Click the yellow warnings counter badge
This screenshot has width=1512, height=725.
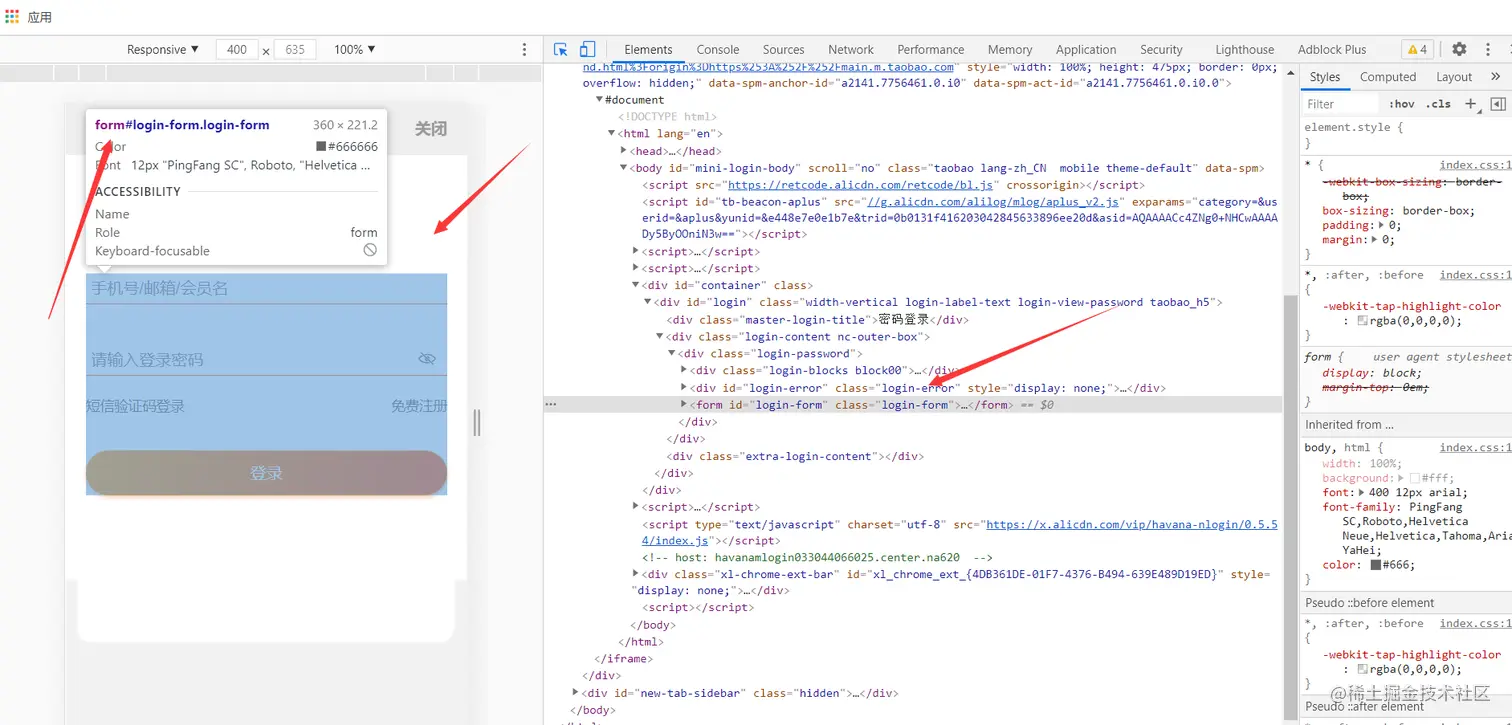click(x=1418, y=49)
